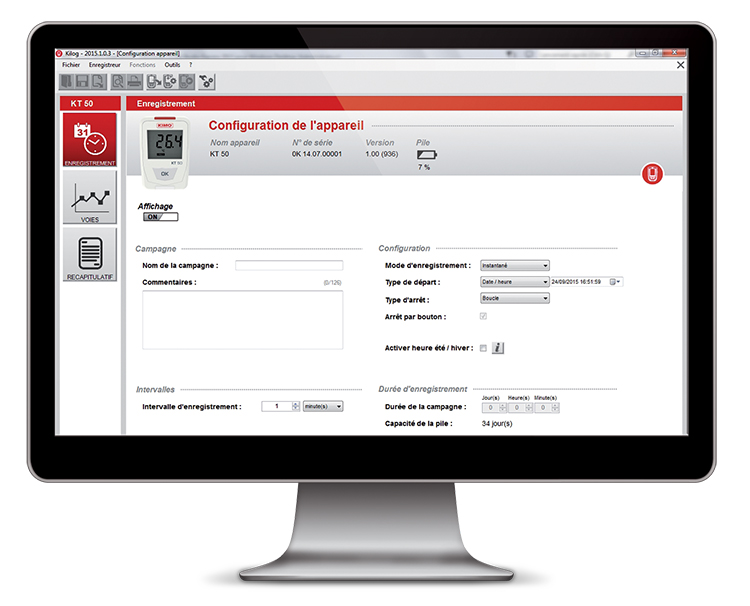The width and height of the screenshot is (750, 606).
Task: Expand the Type d'arrêt dropdown
Action: (x=515, y=298)
